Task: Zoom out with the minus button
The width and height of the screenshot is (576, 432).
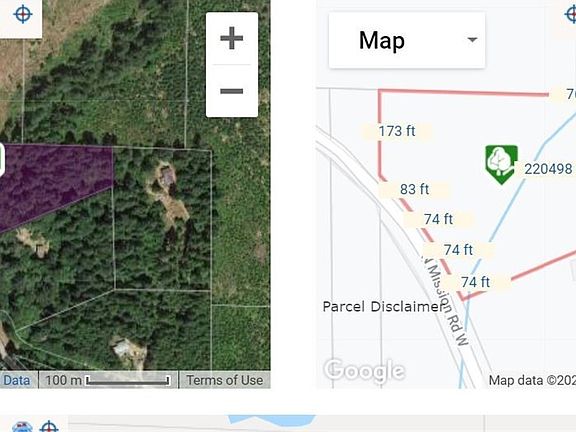Action: (231, 91)
